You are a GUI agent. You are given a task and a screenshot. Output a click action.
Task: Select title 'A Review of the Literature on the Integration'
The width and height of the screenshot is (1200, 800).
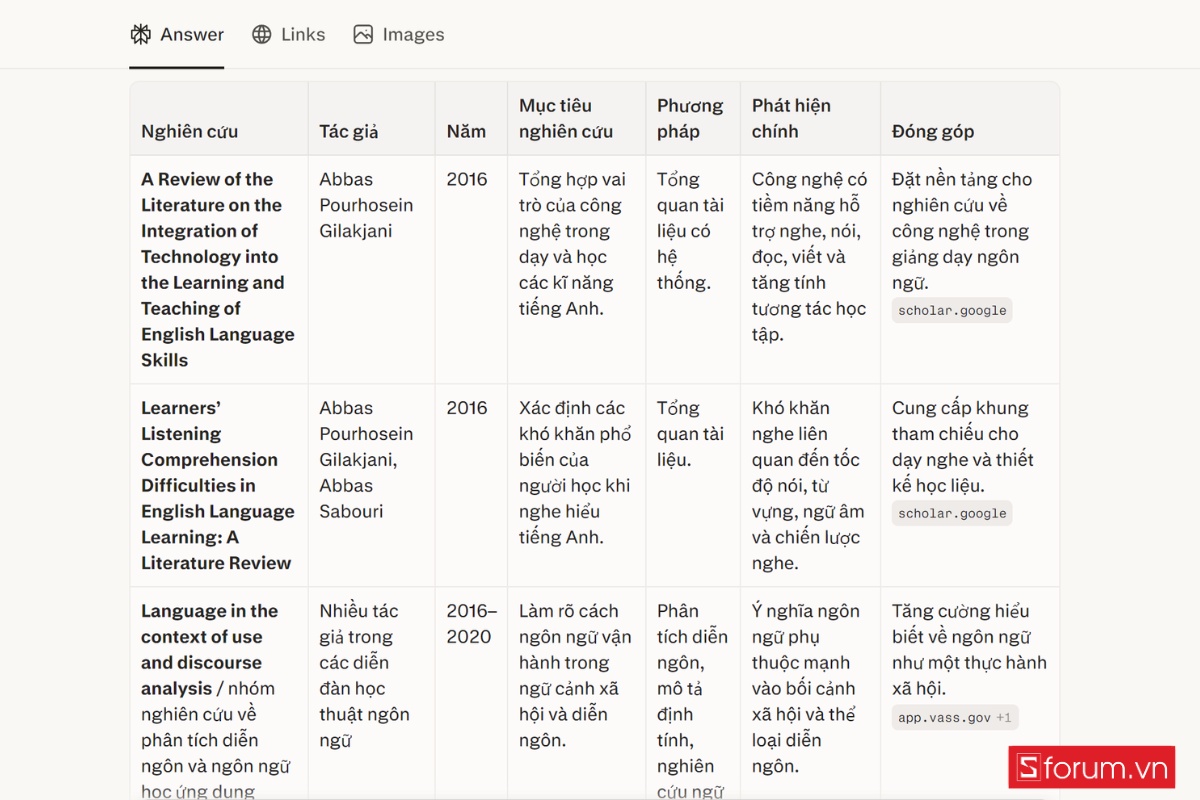(218, 269)
